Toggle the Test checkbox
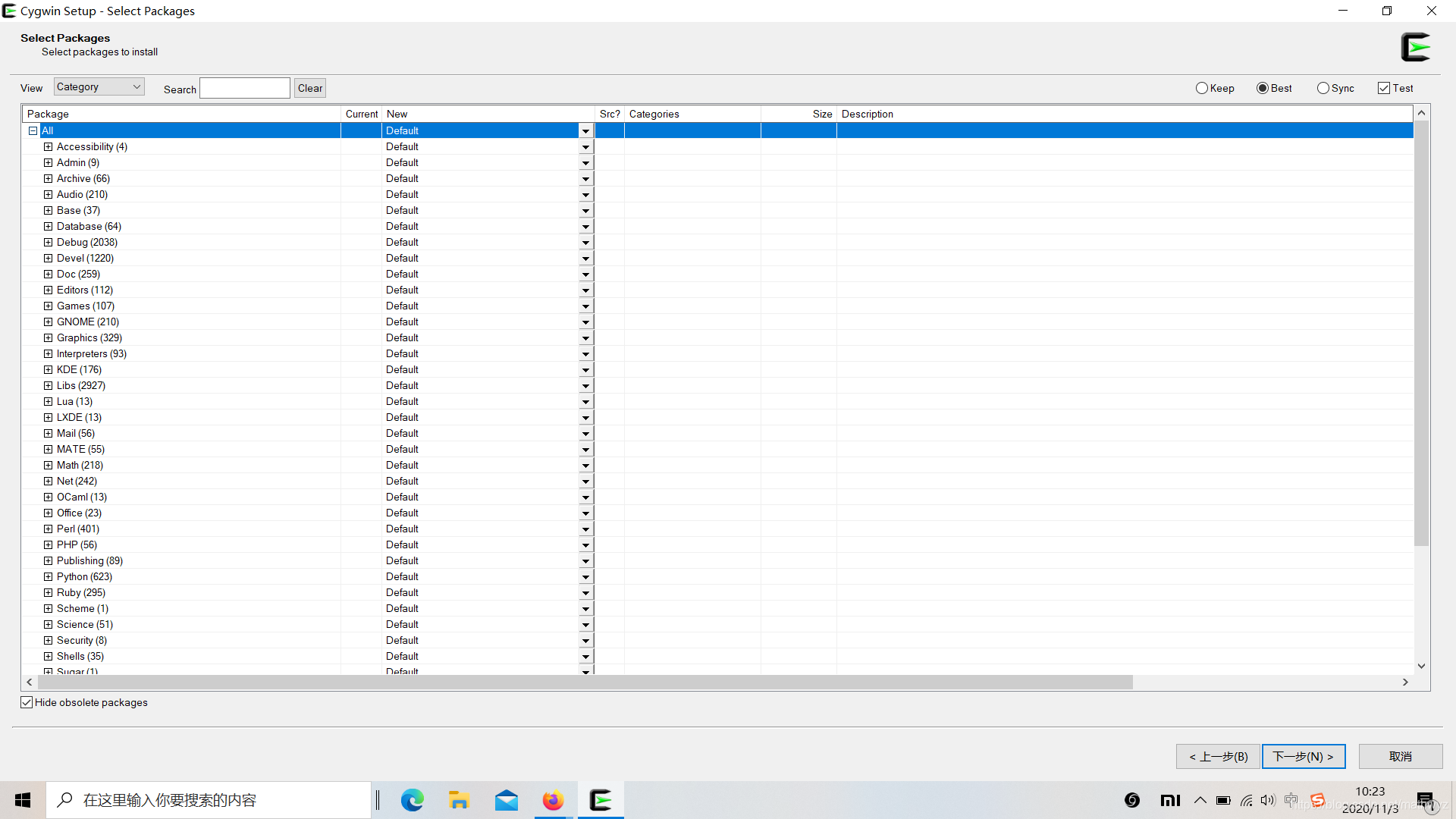 coord(1384,88)
